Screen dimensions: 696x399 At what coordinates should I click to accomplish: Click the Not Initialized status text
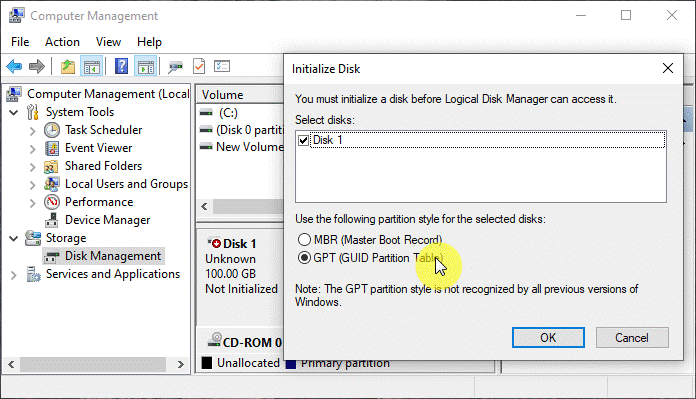click(241, 289)
